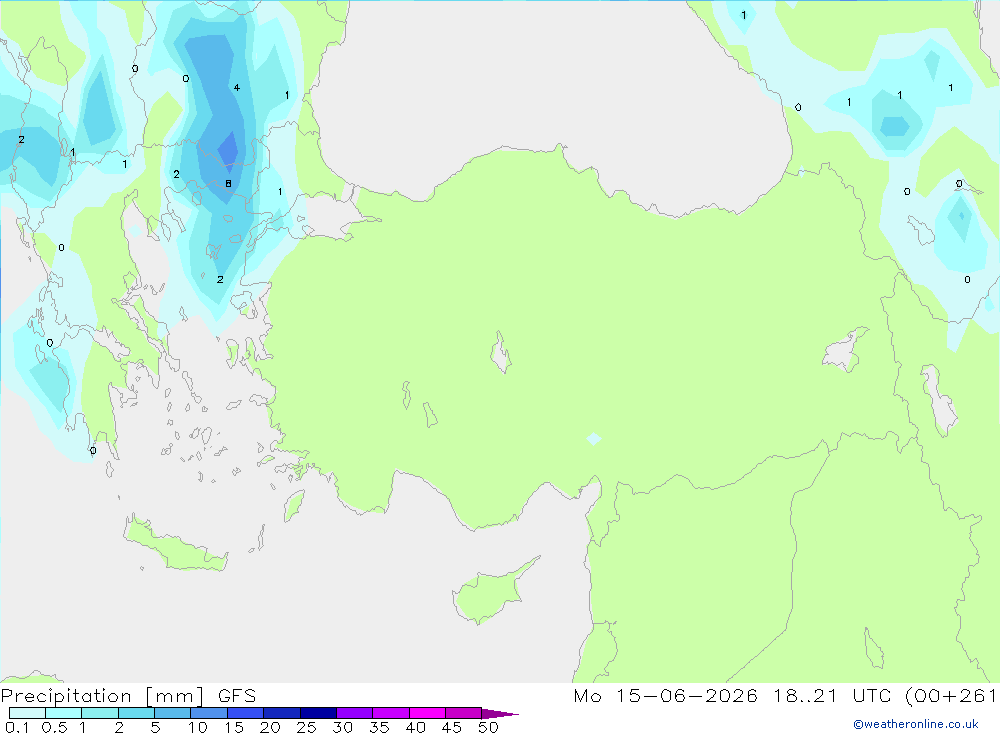
Task: Click the 'GFS' model label
Action: [x=237, y=696]
